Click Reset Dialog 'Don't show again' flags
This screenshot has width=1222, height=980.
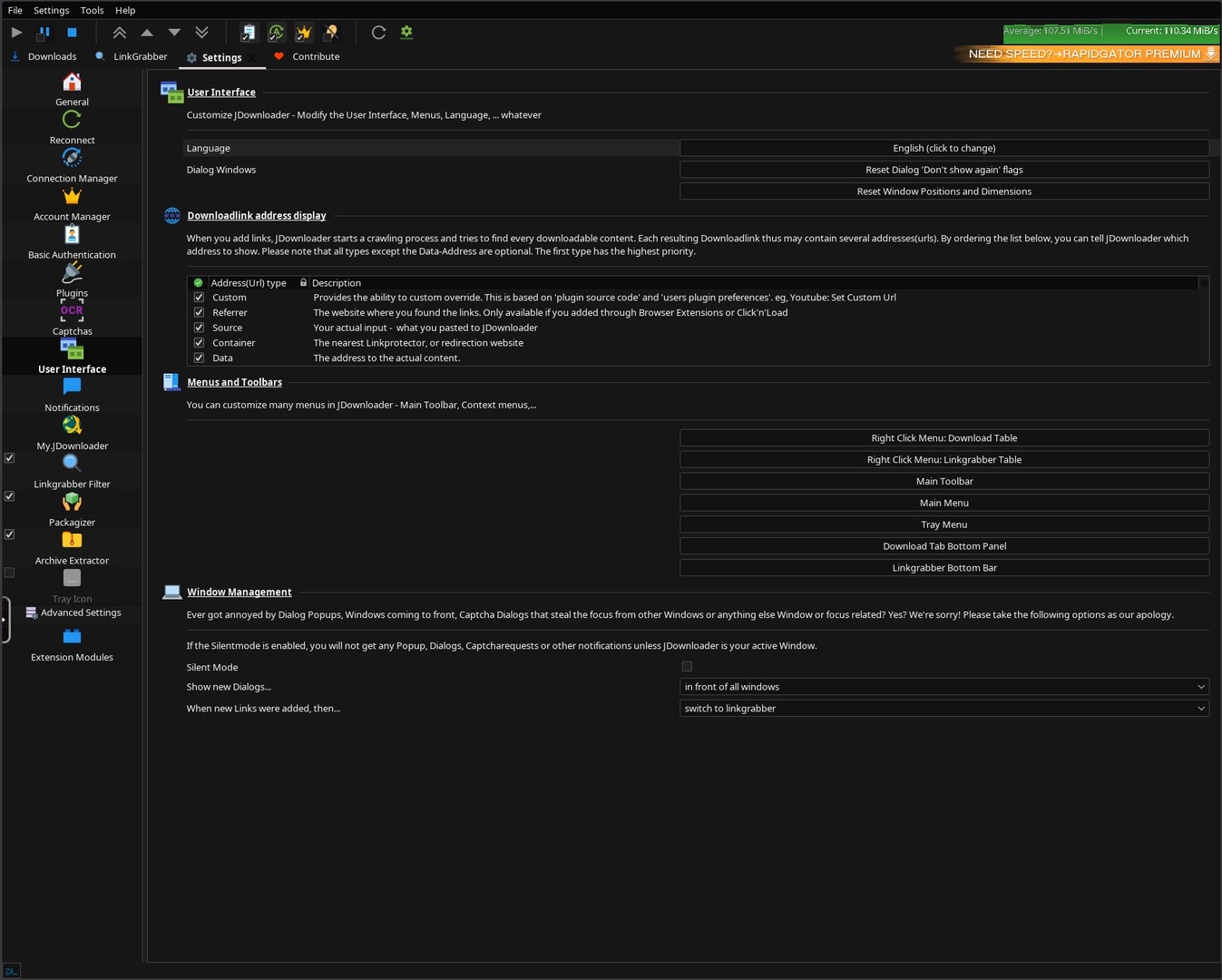(944, 170)
